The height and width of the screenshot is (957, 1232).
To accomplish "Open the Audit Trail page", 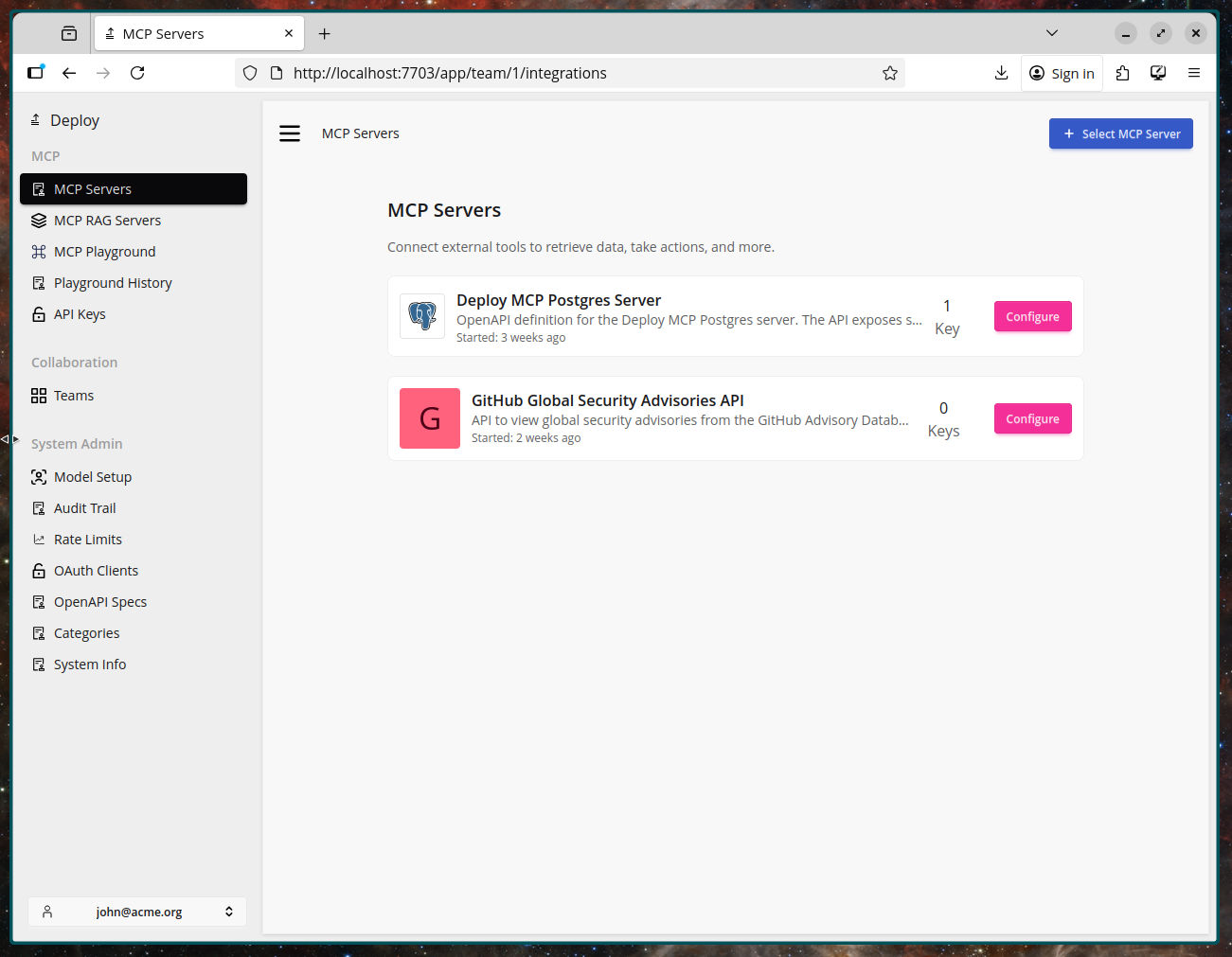I will coord(84,508).
